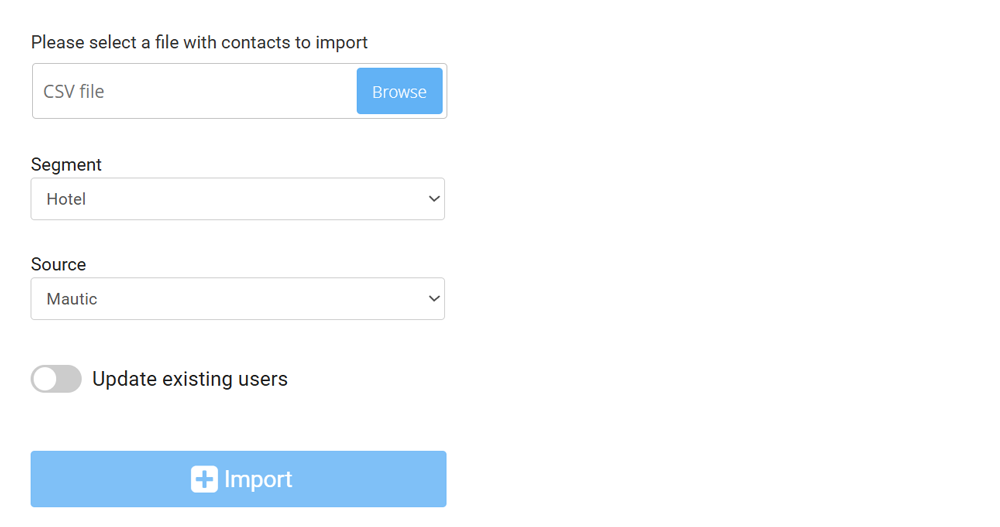This screenshot has width=1000, height=527.
Task: Submit with the blue Import button
Action: (239, 479)
